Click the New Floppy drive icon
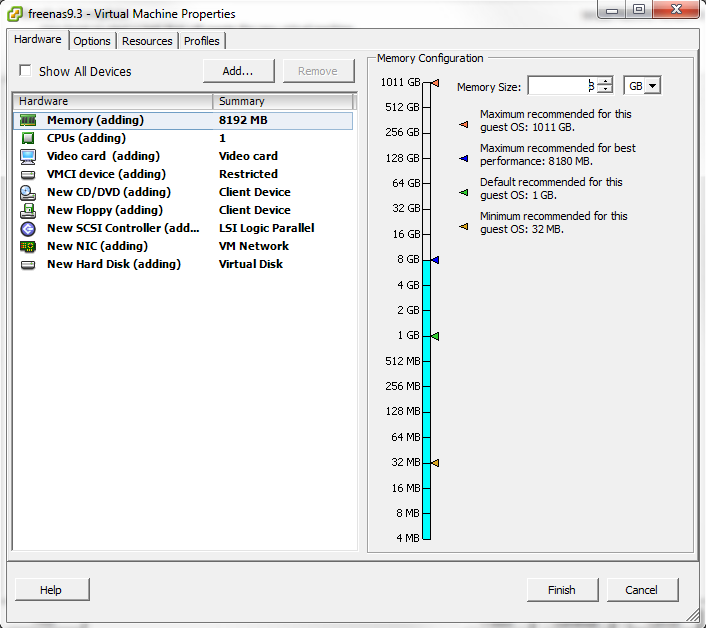 28,210
